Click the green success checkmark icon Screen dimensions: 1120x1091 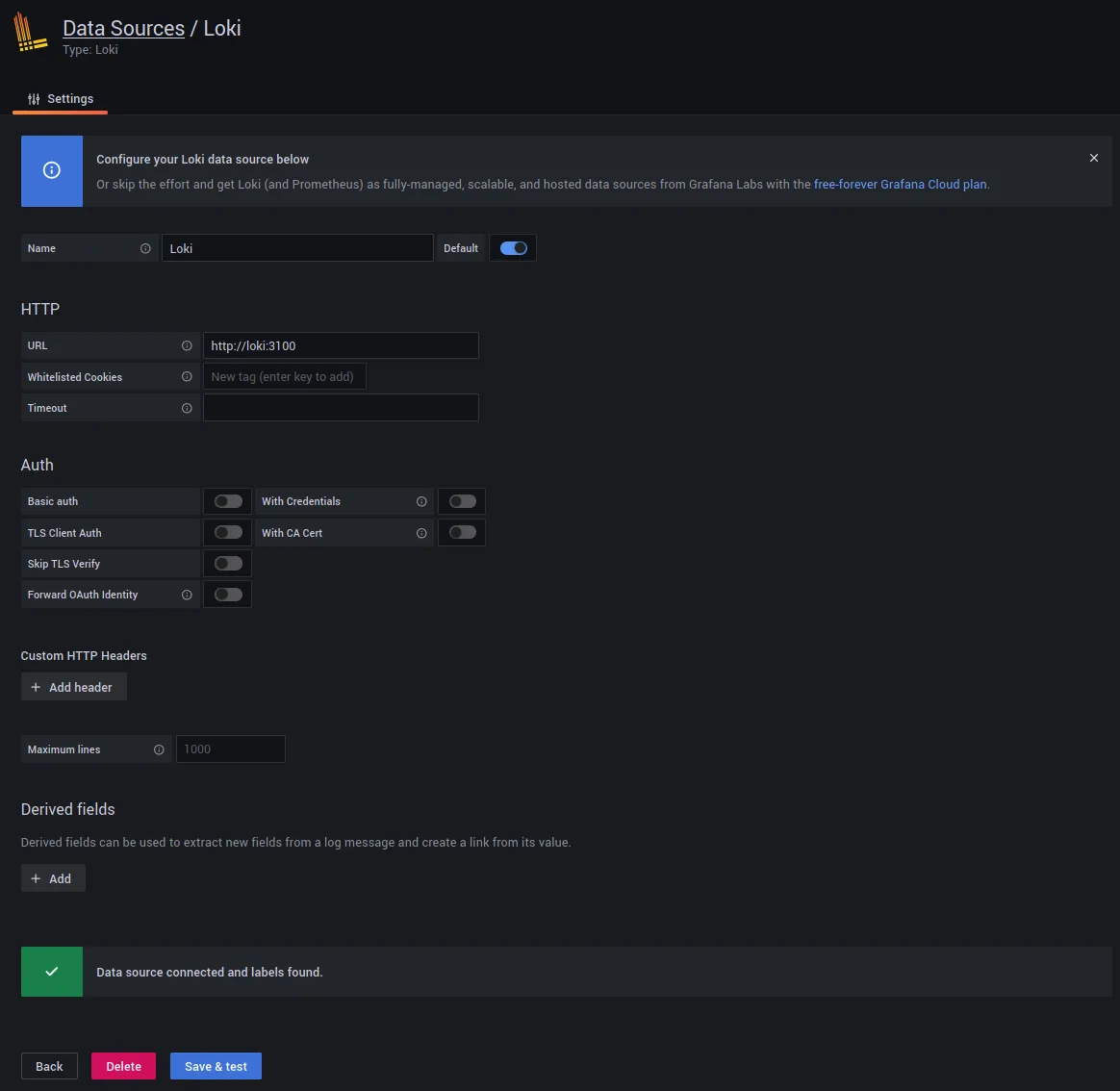(51, 972)
